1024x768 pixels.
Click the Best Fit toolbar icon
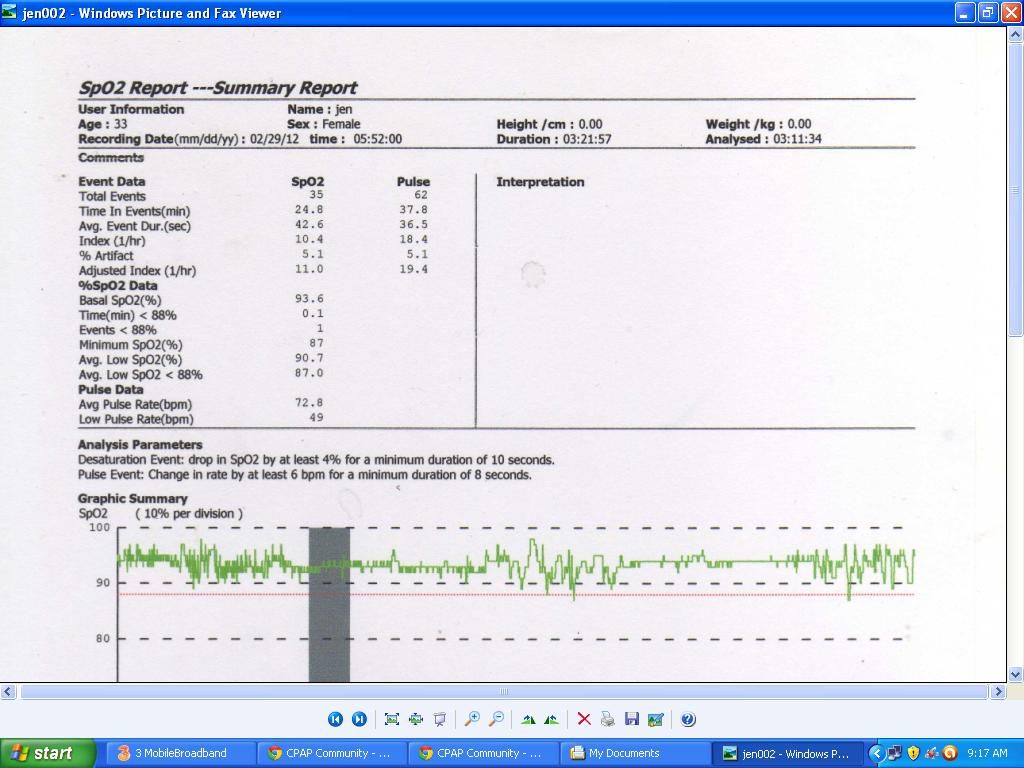click(x=392, y=719)
